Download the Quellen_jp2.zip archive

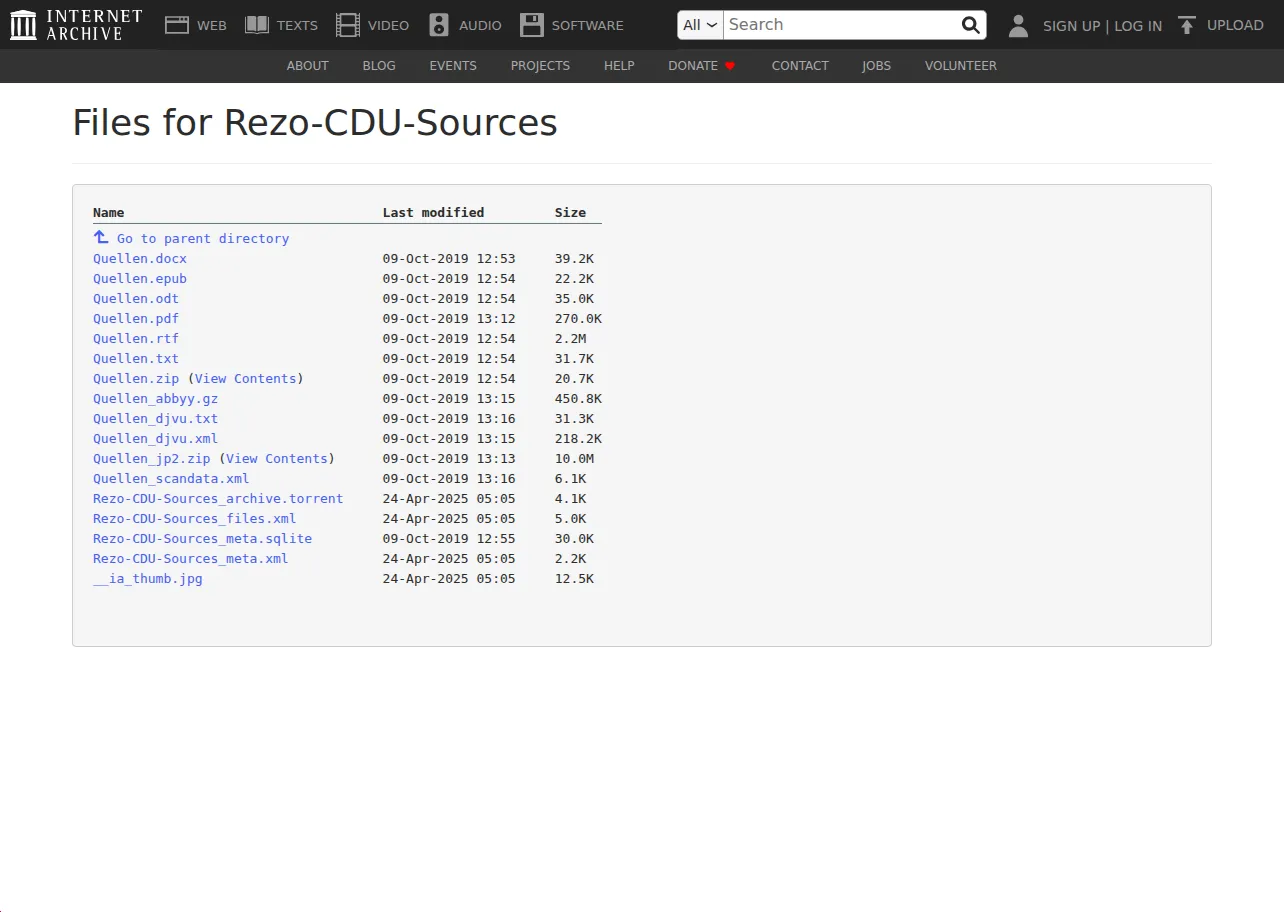pyautogui.click(x=152, y=459)
